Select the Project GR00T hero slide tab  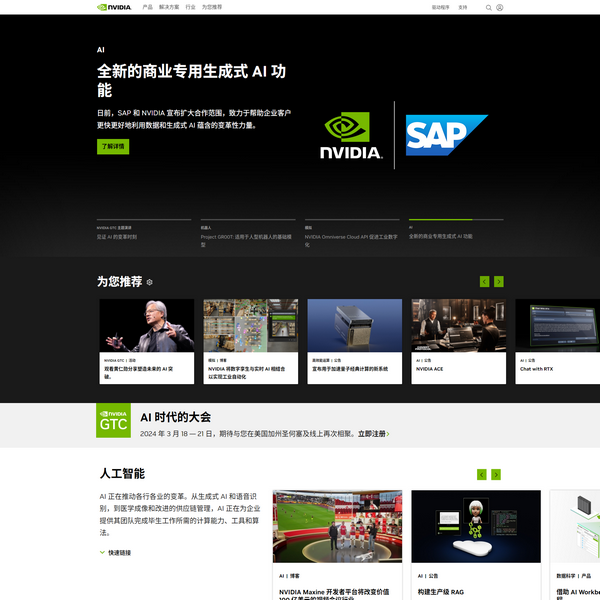pyautogui.click(x=247, y=236)
